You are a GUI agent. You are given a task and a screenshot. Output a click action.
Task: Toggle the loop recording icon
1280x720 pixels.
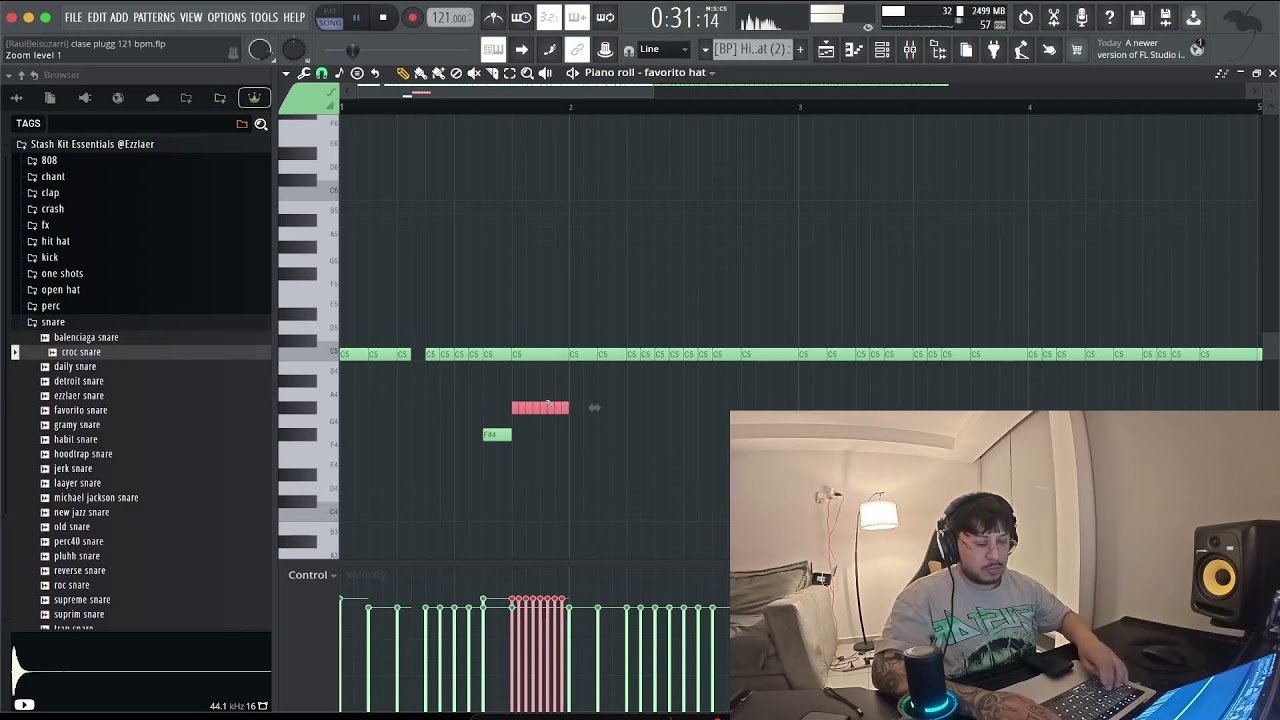pyautogui.click(x=605, y=17)
